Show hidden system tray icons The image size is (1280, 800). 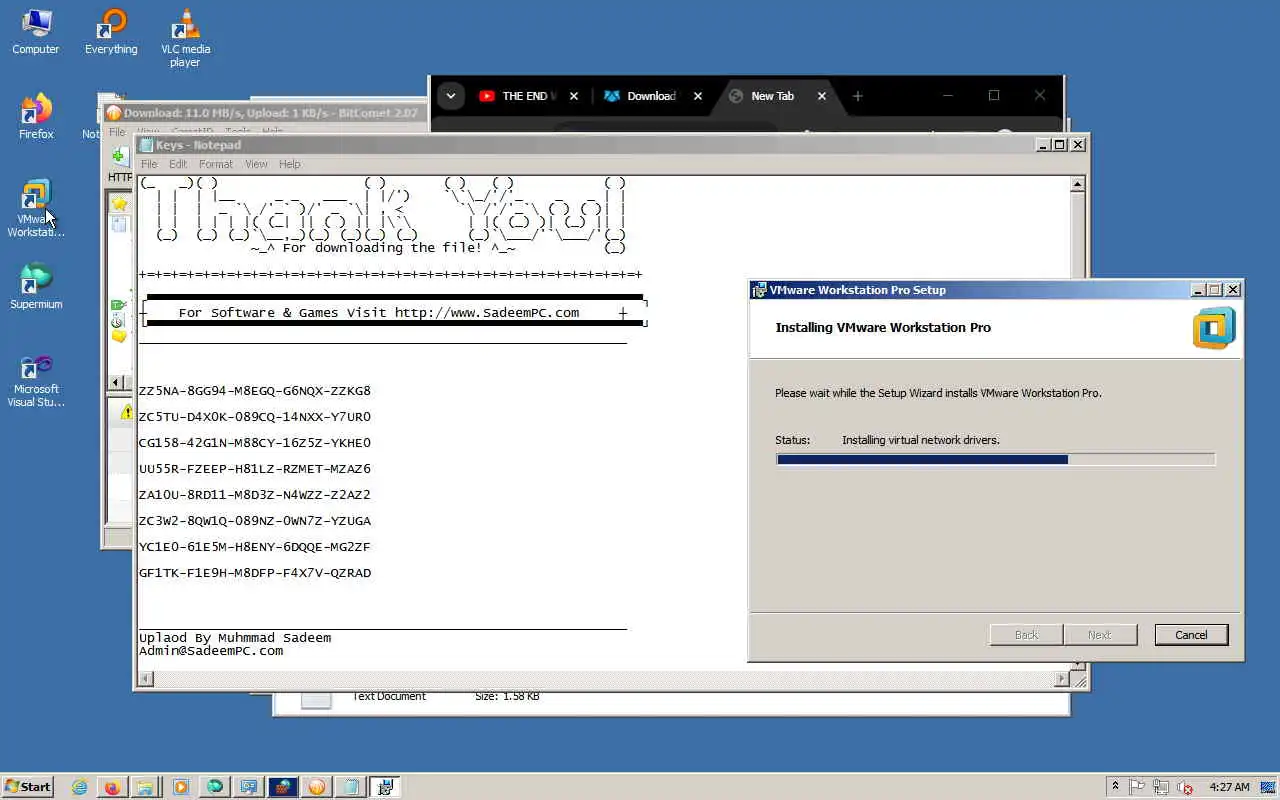pos(1115,787)
